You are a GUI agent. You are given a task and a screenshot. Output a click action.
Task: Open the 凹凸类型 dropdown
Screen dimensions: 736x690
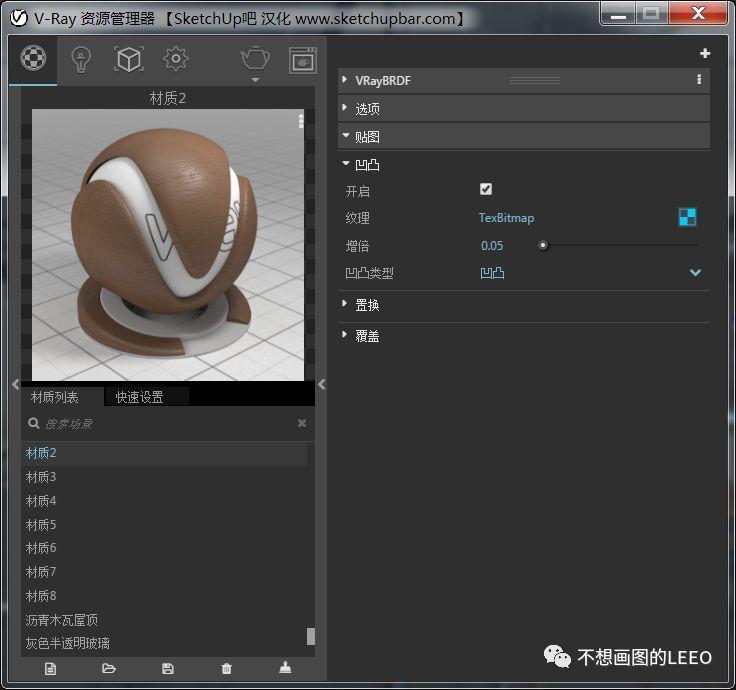coord(695,272)
